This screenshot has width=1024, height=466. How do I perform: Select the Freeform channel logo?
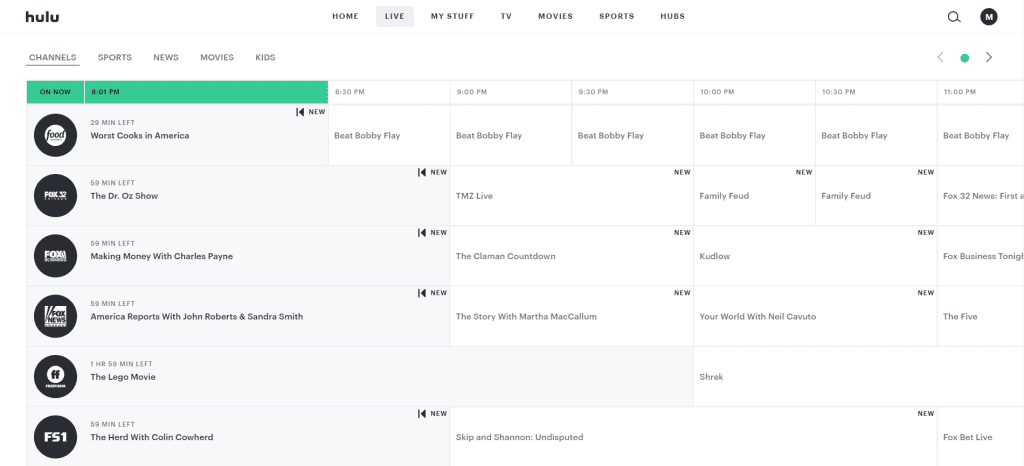coord(55,377)
